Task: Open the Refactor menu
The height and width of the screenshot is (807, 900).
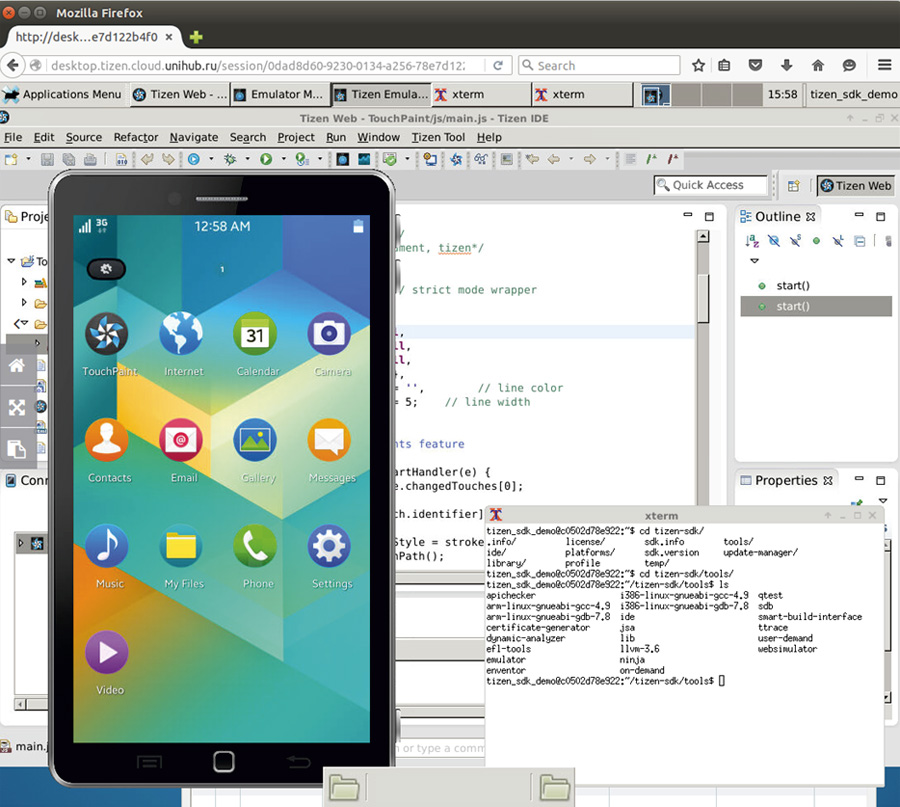Action: 135,137
